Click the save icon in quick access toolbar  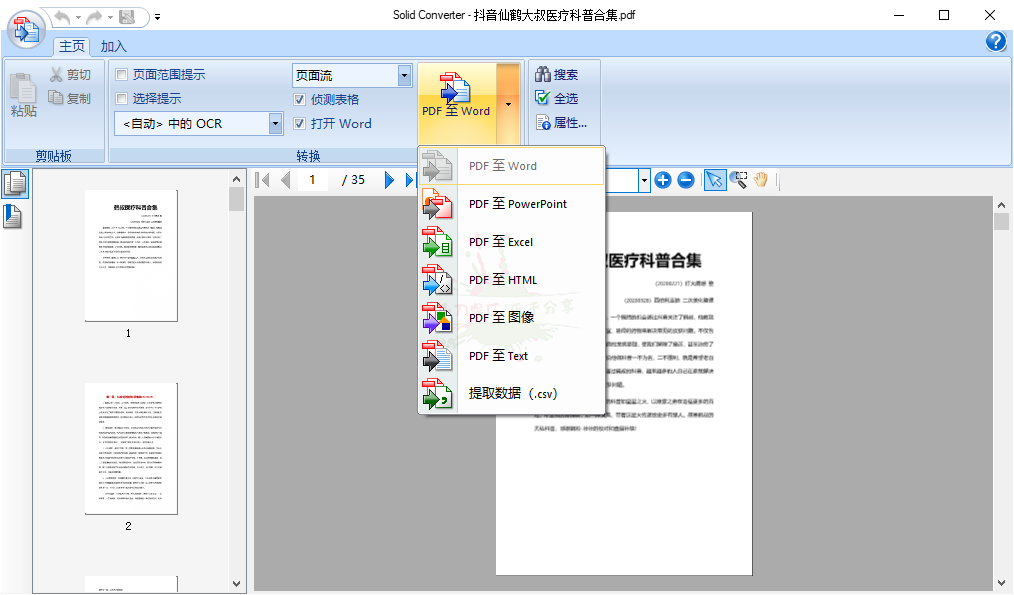127,17
